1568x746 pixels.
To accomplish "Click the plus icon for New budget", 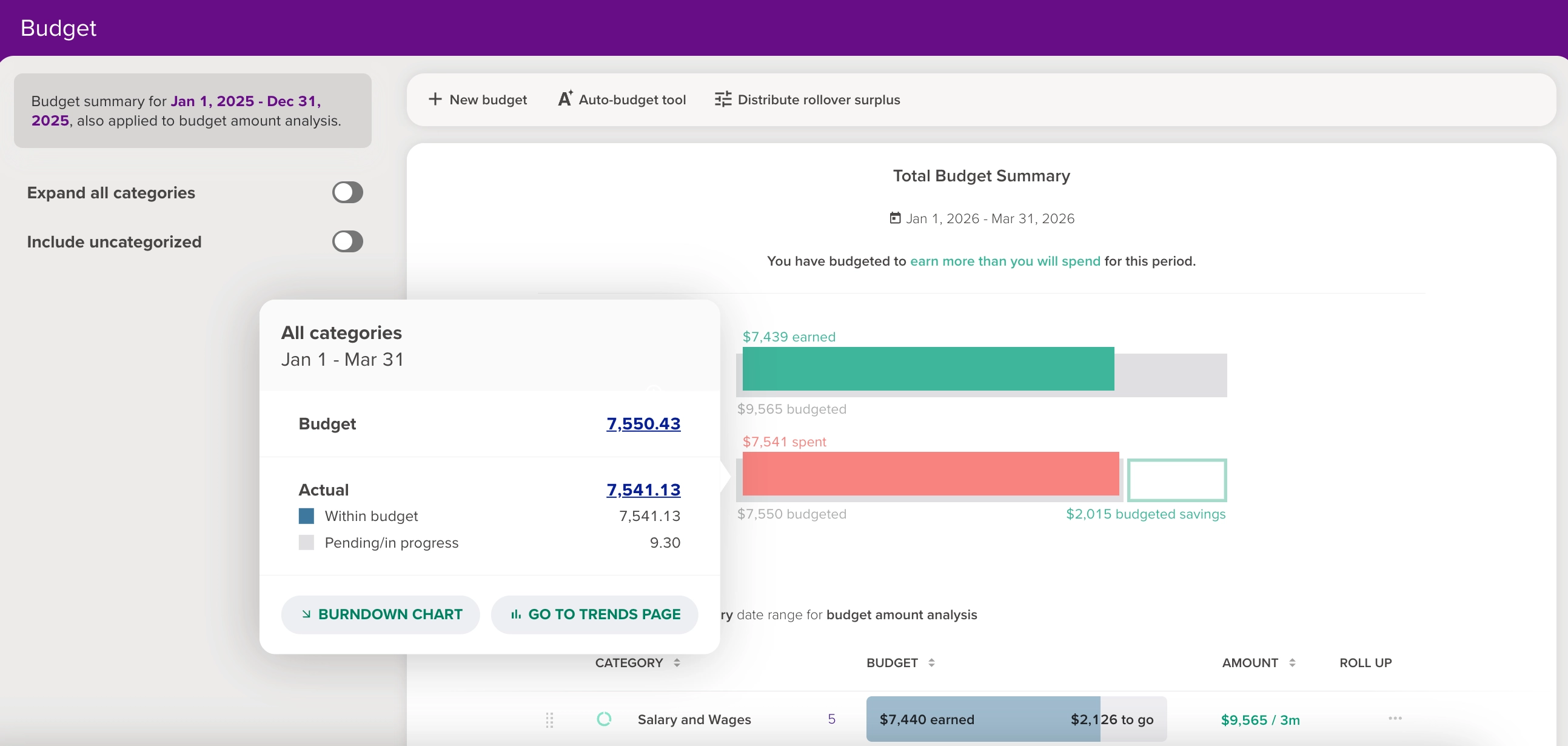I will point(435,99).
